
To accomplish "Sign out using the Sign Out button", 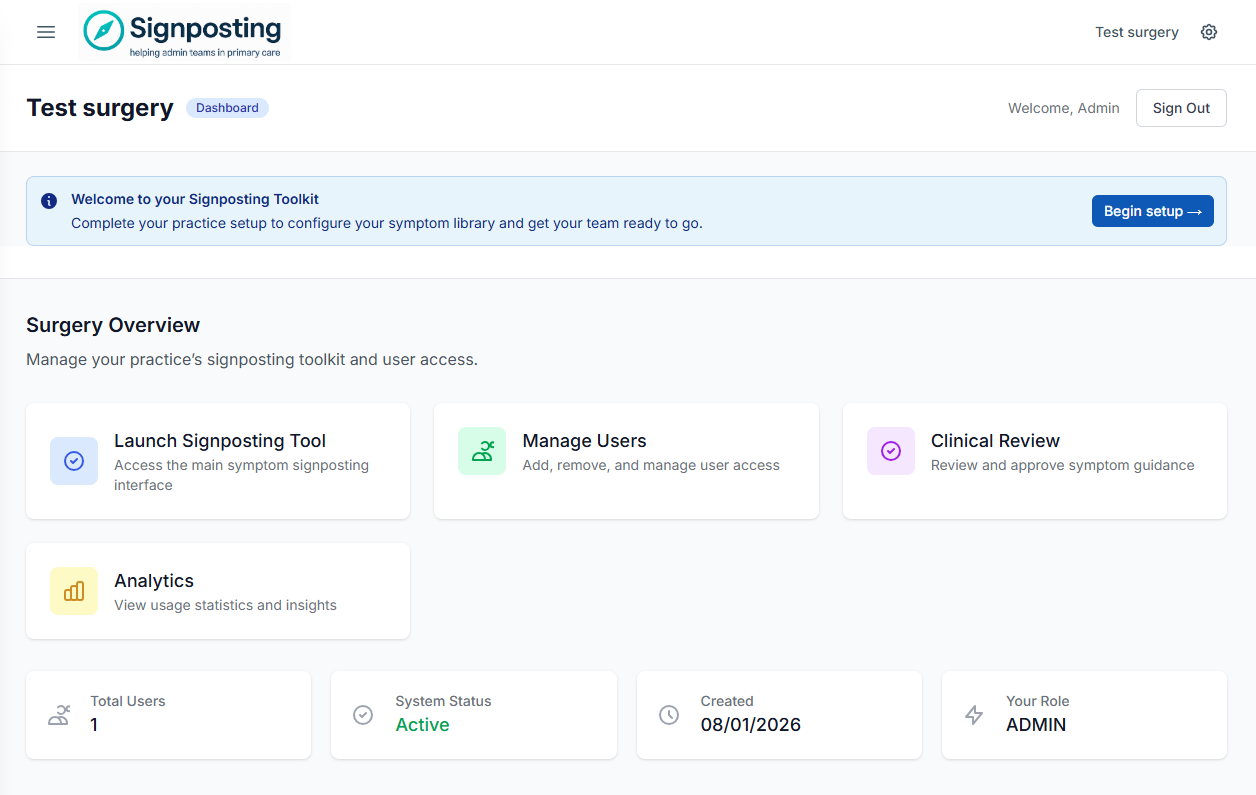I will 1181,108.
